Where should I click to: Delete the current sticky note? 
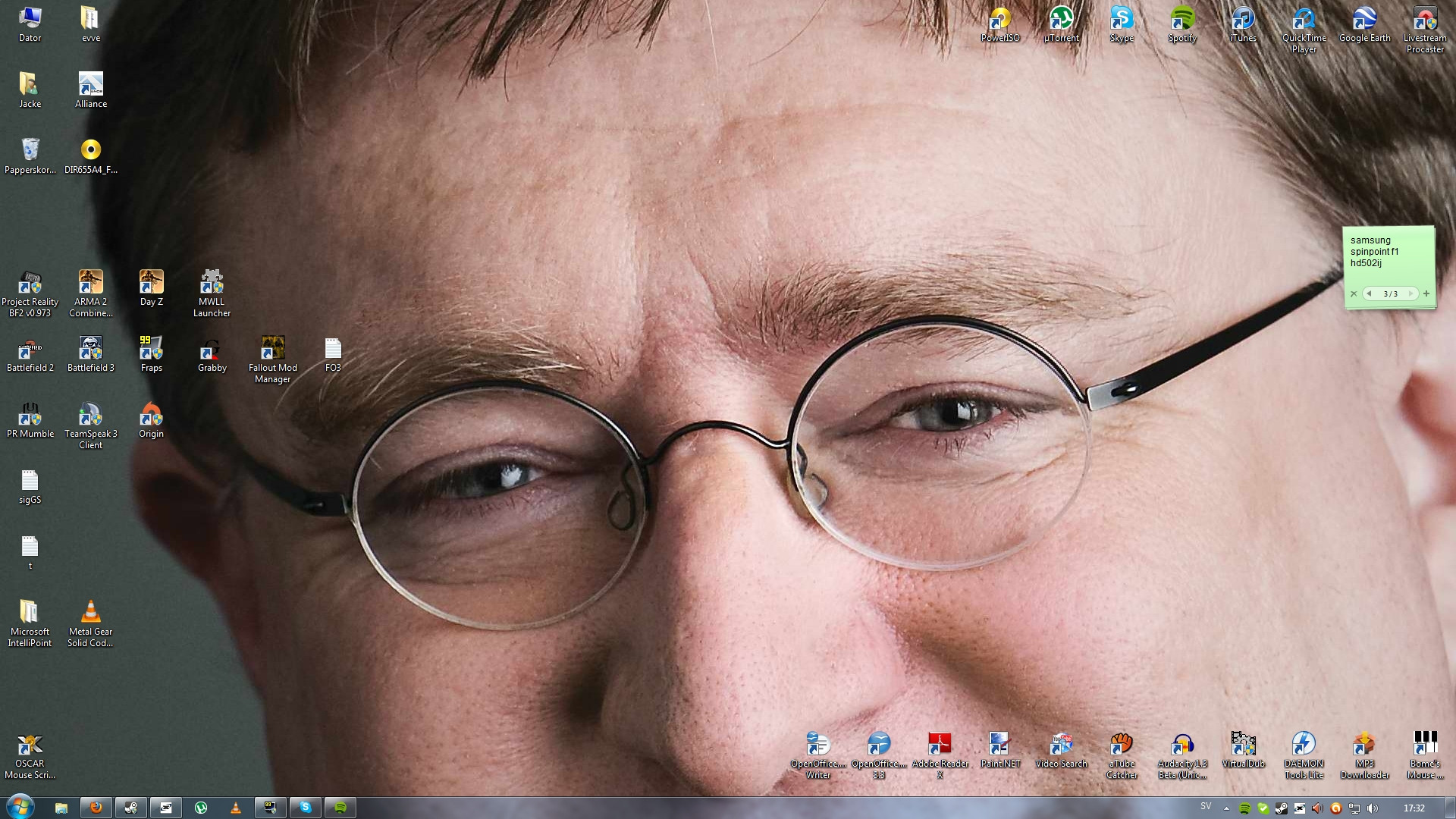click(x=1354, y=294)
